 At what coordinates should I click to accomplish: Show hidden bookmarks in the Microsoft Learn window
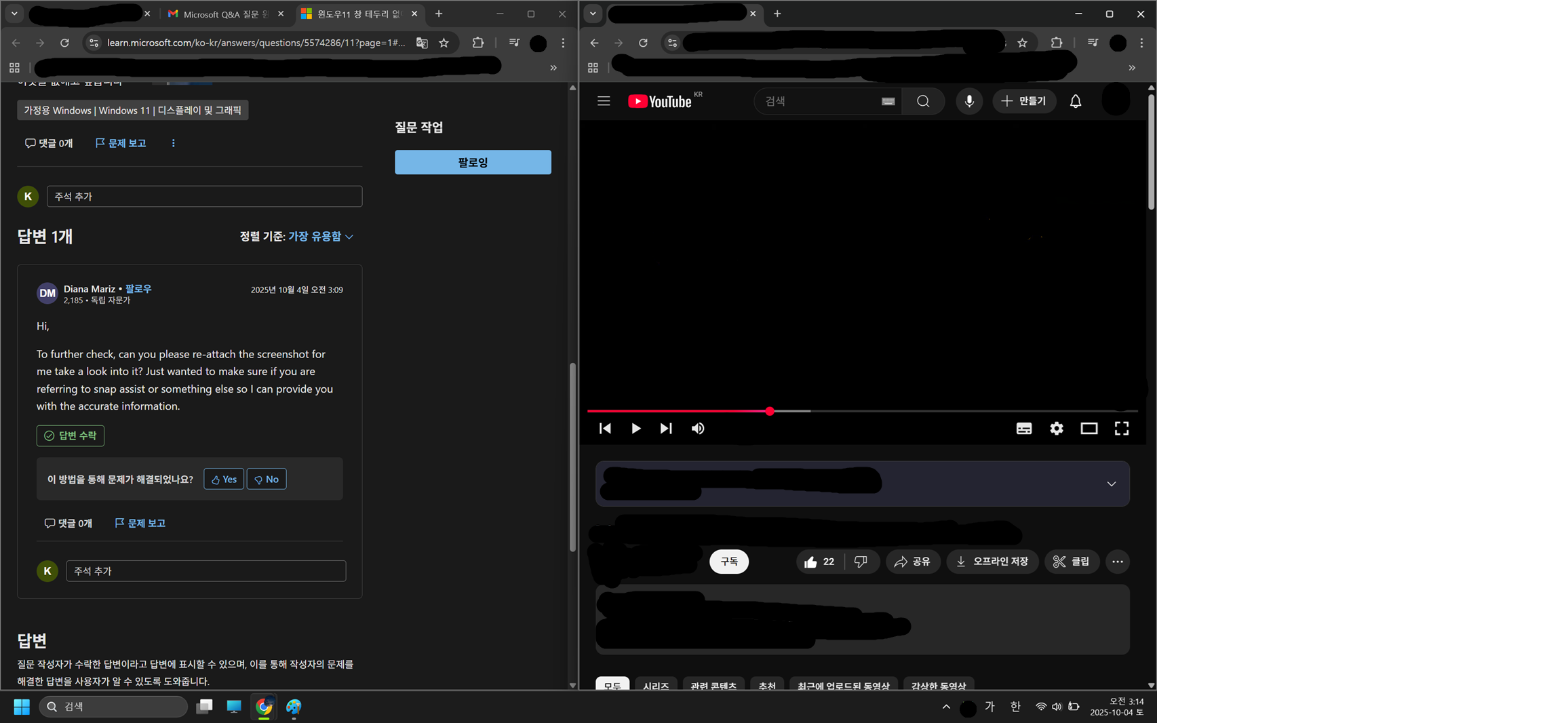pyautogui.click(x=553, y=68)
